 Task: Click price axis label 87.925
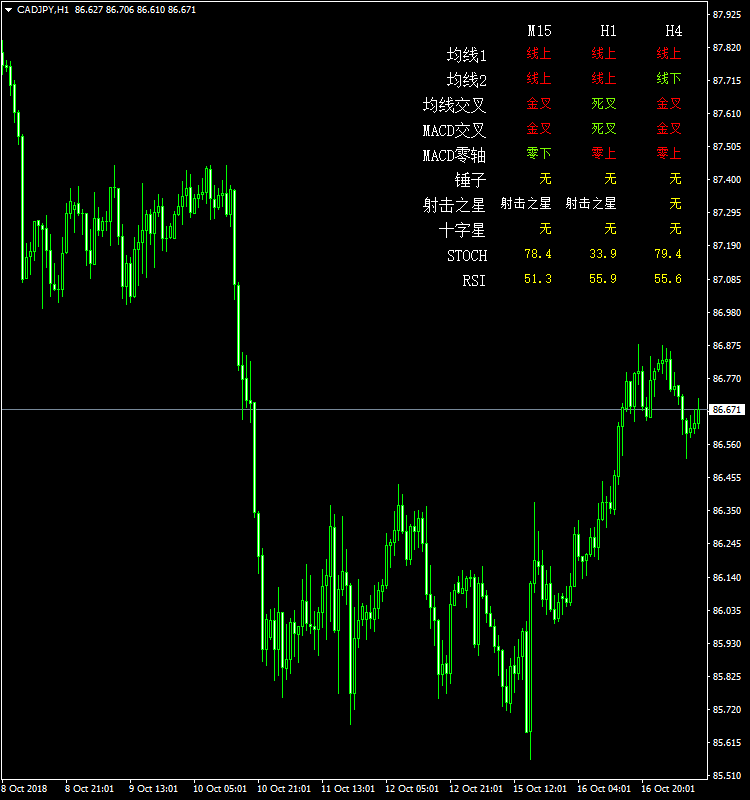(727, 15)
